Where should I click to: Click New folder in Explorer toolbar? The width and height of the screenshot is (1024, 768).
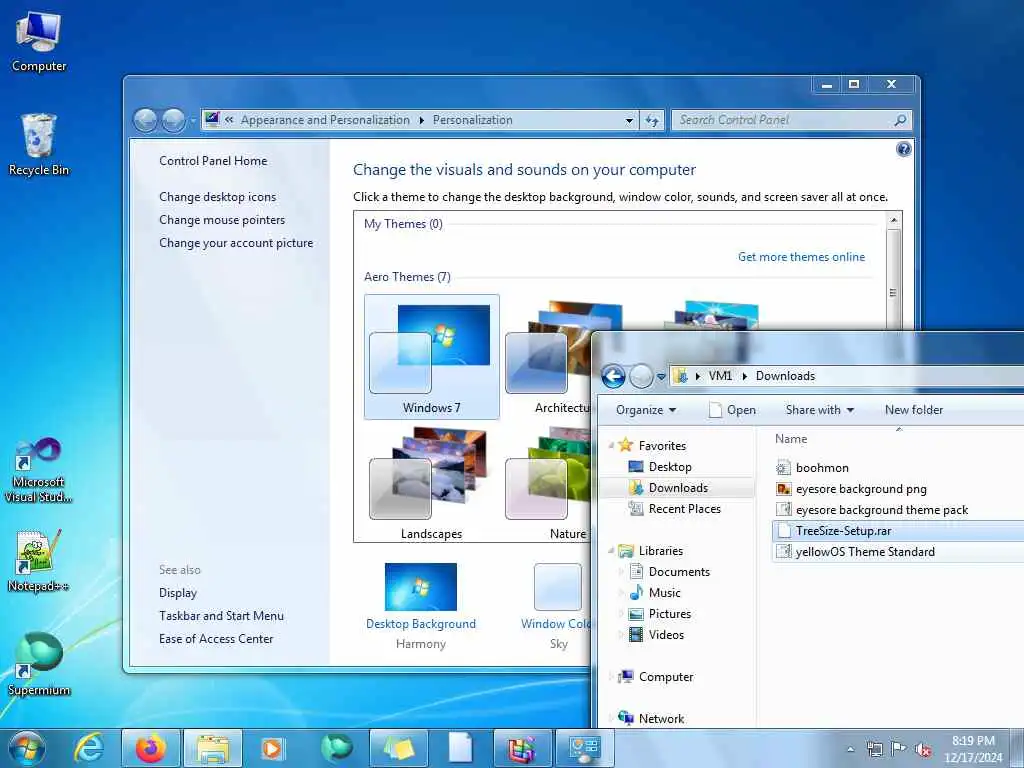pos(914,410)
